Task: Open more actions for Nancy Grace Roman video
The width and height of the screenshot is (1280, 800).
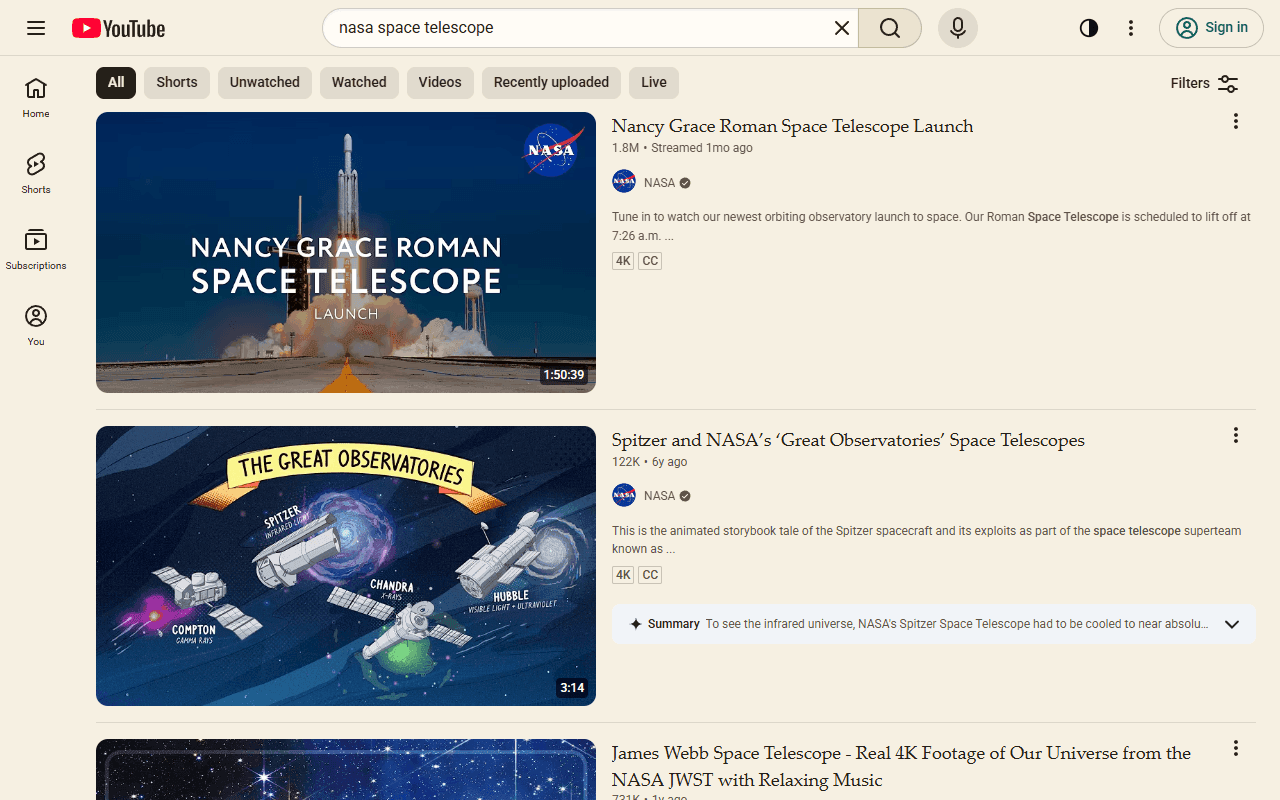Action: click(x=1236, y=121)
